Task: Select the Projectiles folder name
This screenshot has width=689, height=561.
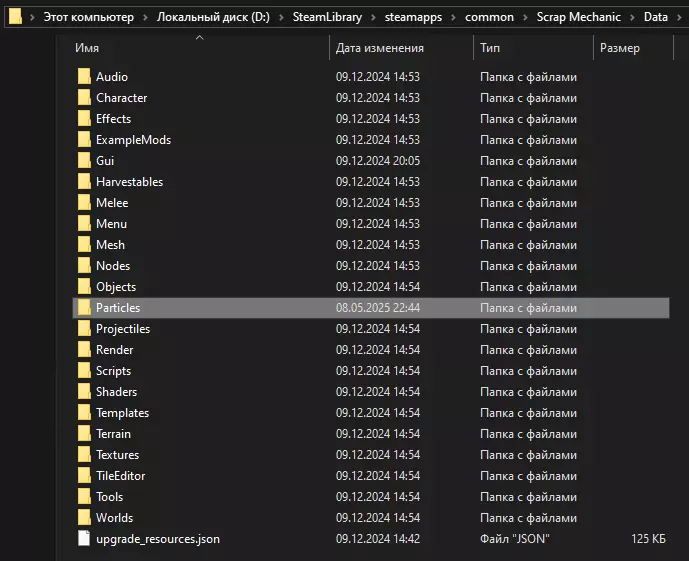Action: [123, 329]
